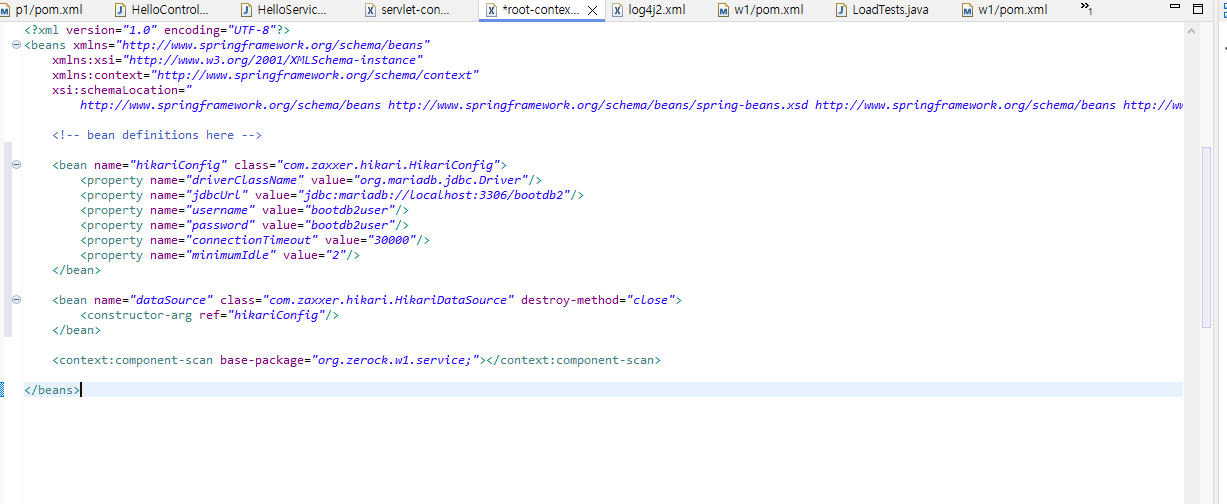Click the username property's bootdb2user value

coord(351,210)
